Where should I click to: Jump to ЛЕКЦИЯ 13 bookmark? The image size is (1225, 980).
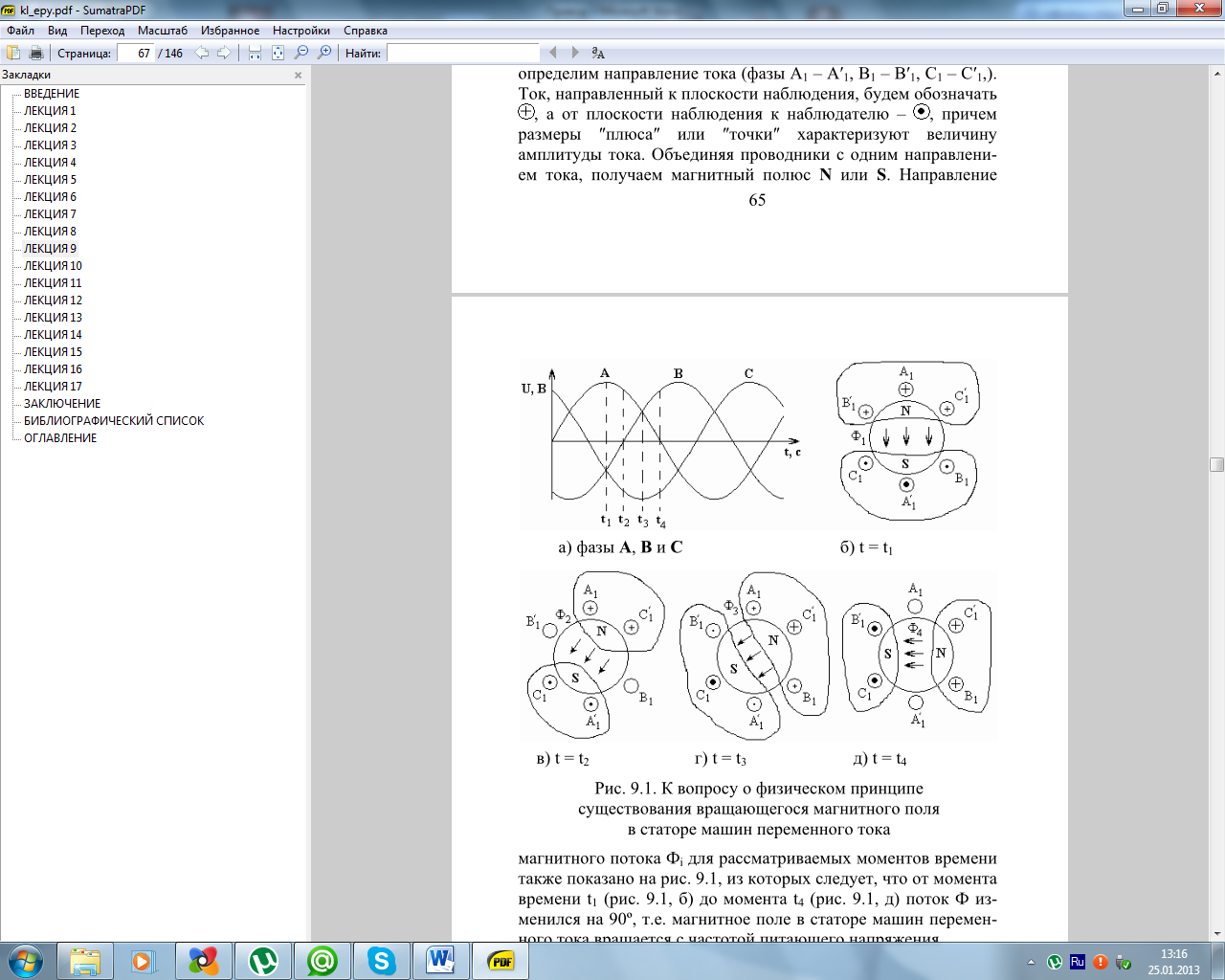(53, 318)
